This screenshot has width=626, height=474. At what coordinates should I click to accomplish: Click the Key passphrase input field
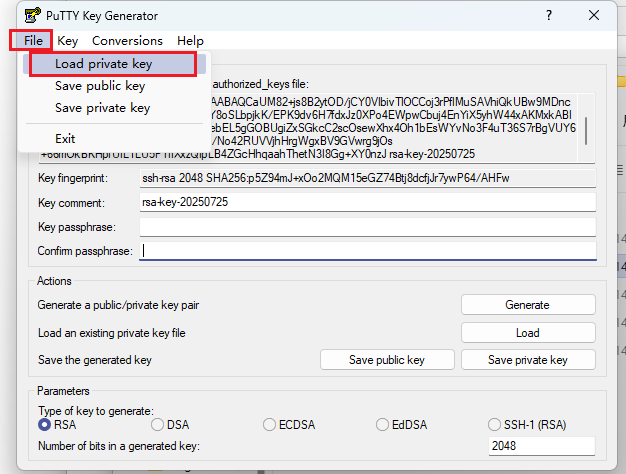click(368, 227)
